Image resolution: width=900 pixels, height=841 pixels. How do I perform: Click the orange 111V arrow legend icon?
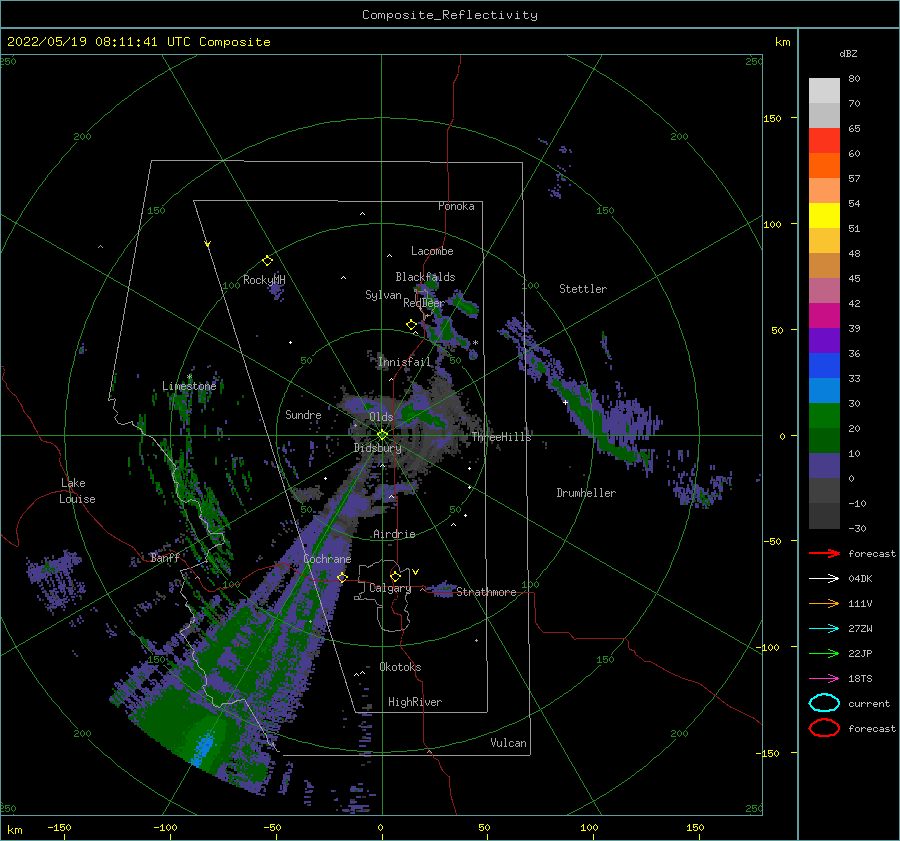pyautogui.click(x=824, y=603)
